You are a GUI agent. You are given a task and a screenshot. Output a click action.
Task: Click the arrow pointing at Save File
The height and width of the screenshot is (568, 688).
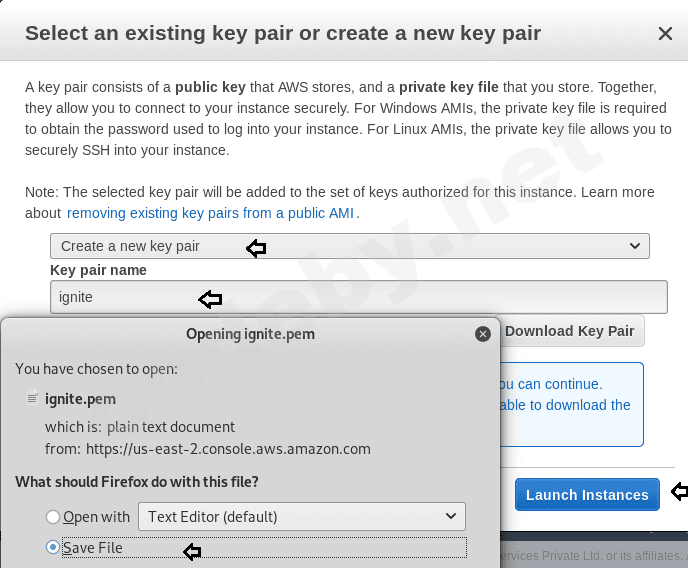[192, 551]
